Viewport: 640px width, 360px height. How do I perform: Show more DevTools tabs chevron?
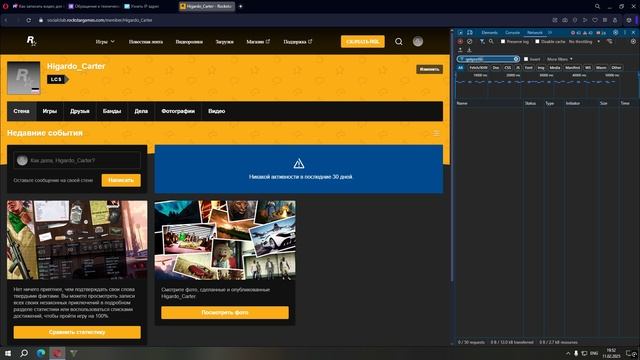(550, 32)
